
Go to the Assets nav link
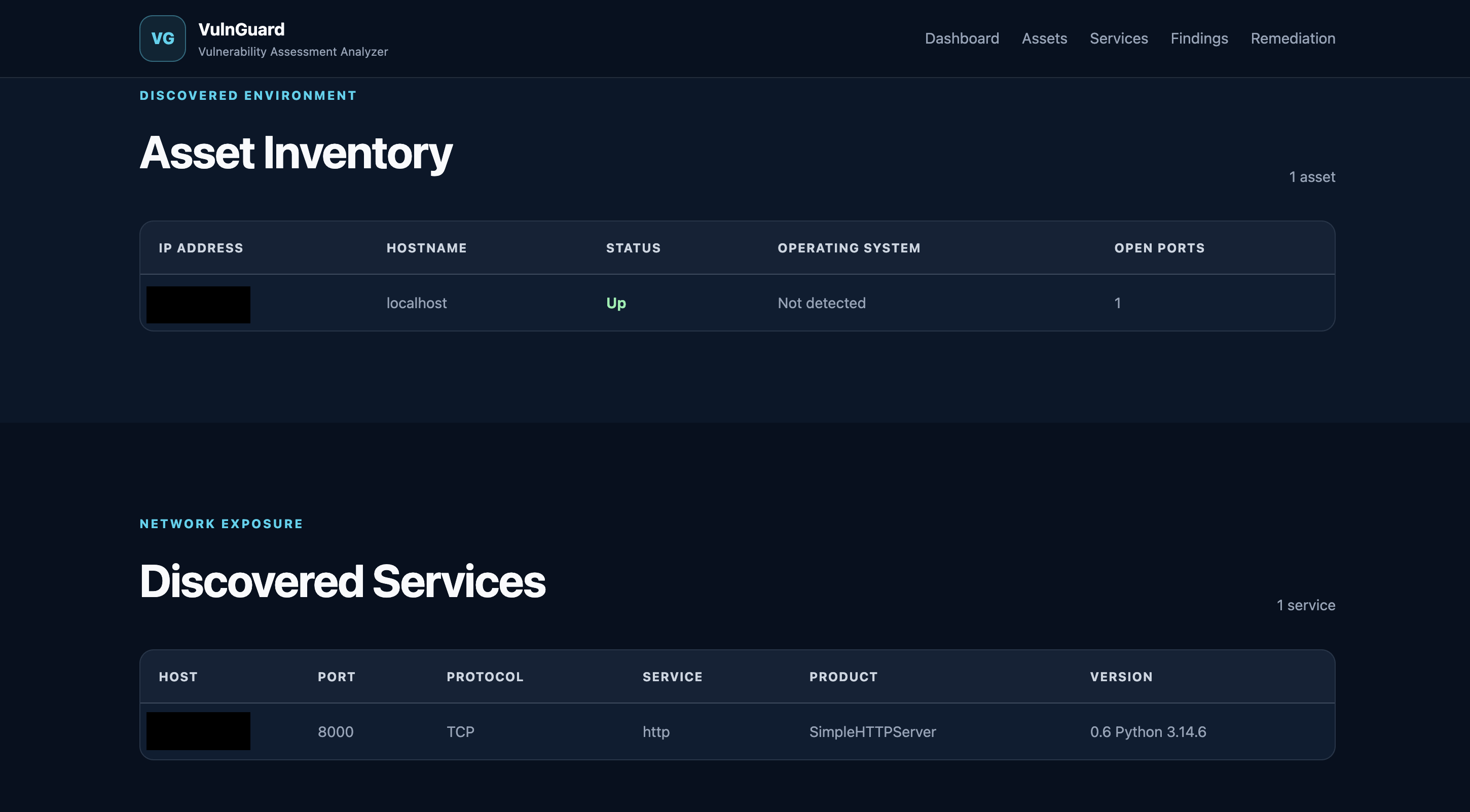(x=1044, y=38)
